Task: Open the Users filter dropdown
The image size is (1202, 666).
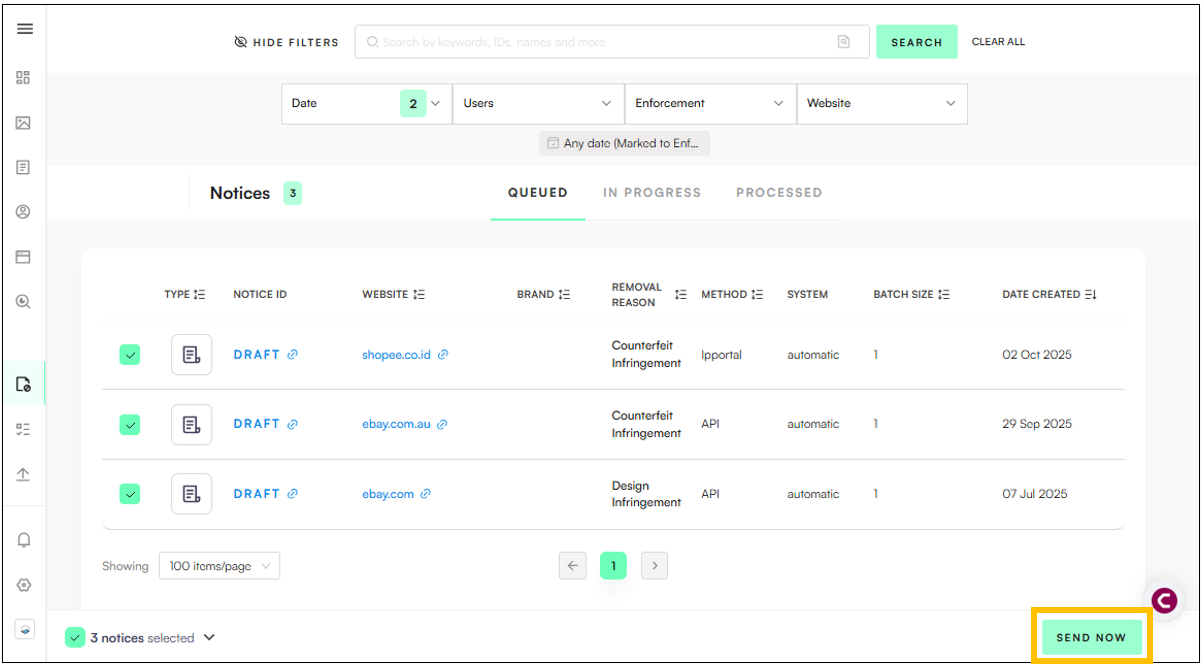Action: pyautogui.click(x=538, y=104)
